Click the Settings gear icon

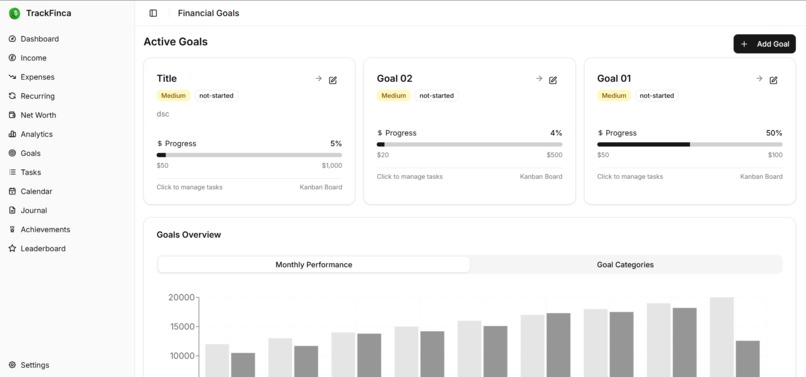12,365
